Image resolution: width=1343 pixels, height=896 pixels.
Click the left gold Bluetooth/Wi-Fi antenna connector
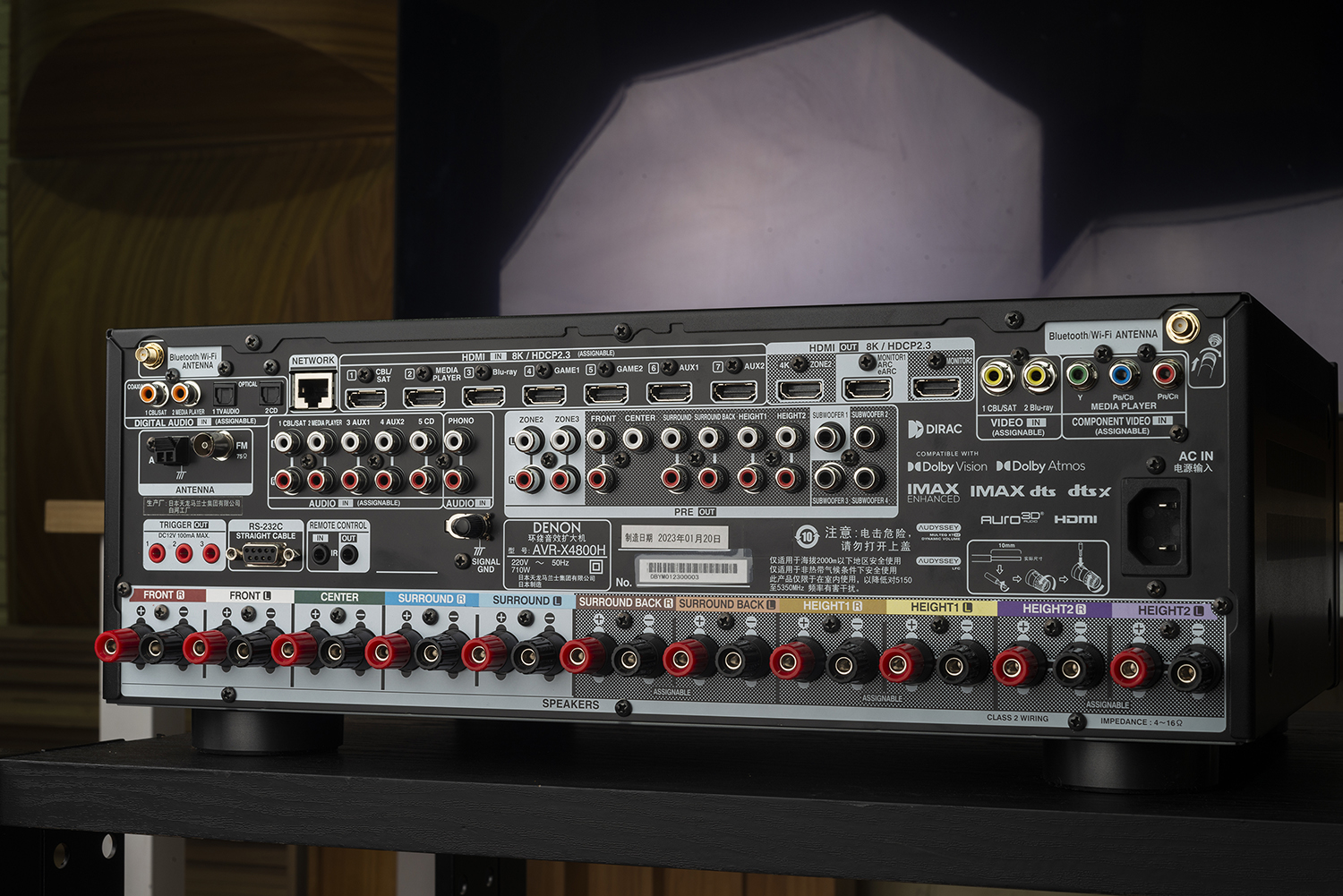tap(150, 355)
